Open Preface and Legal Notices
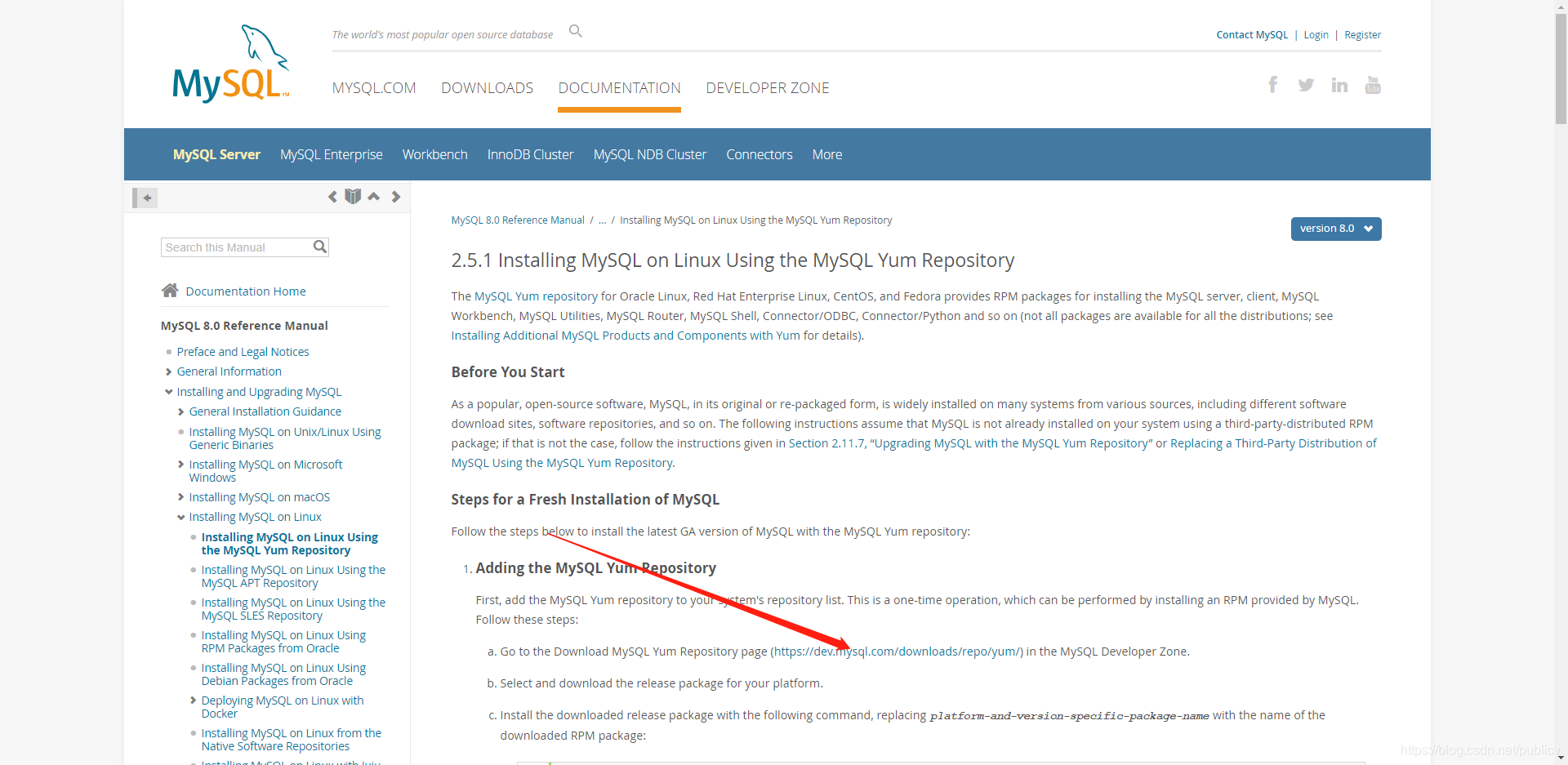 [243, 352]
